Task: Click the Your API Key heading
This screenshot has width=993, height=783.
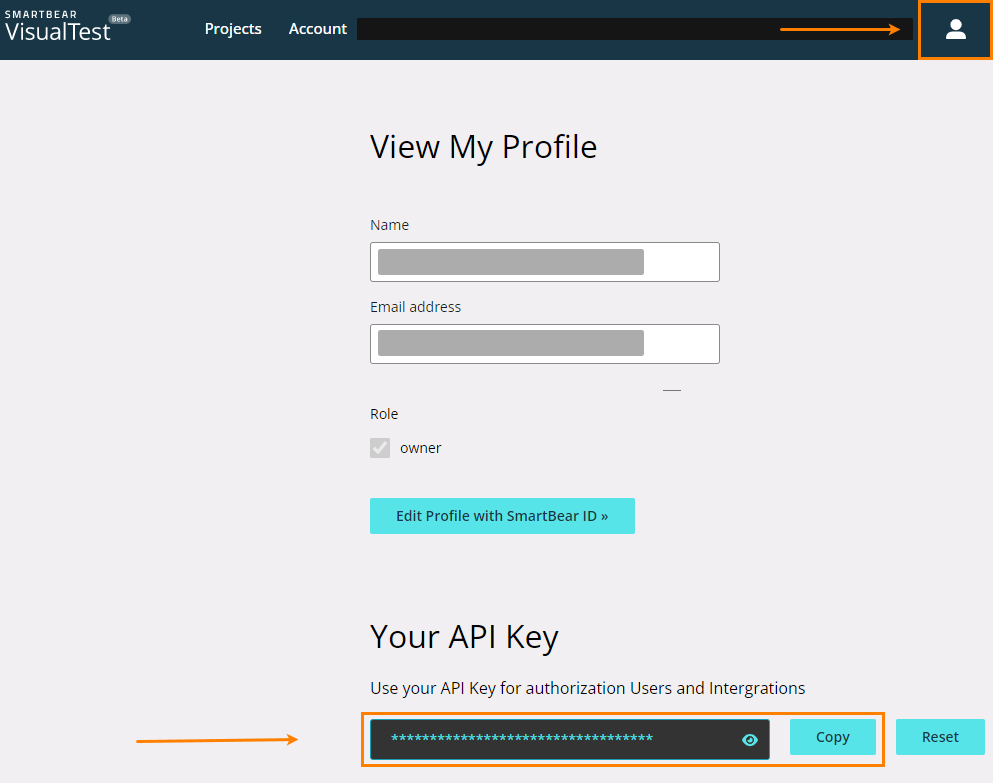Action: [x=463, y=637]
